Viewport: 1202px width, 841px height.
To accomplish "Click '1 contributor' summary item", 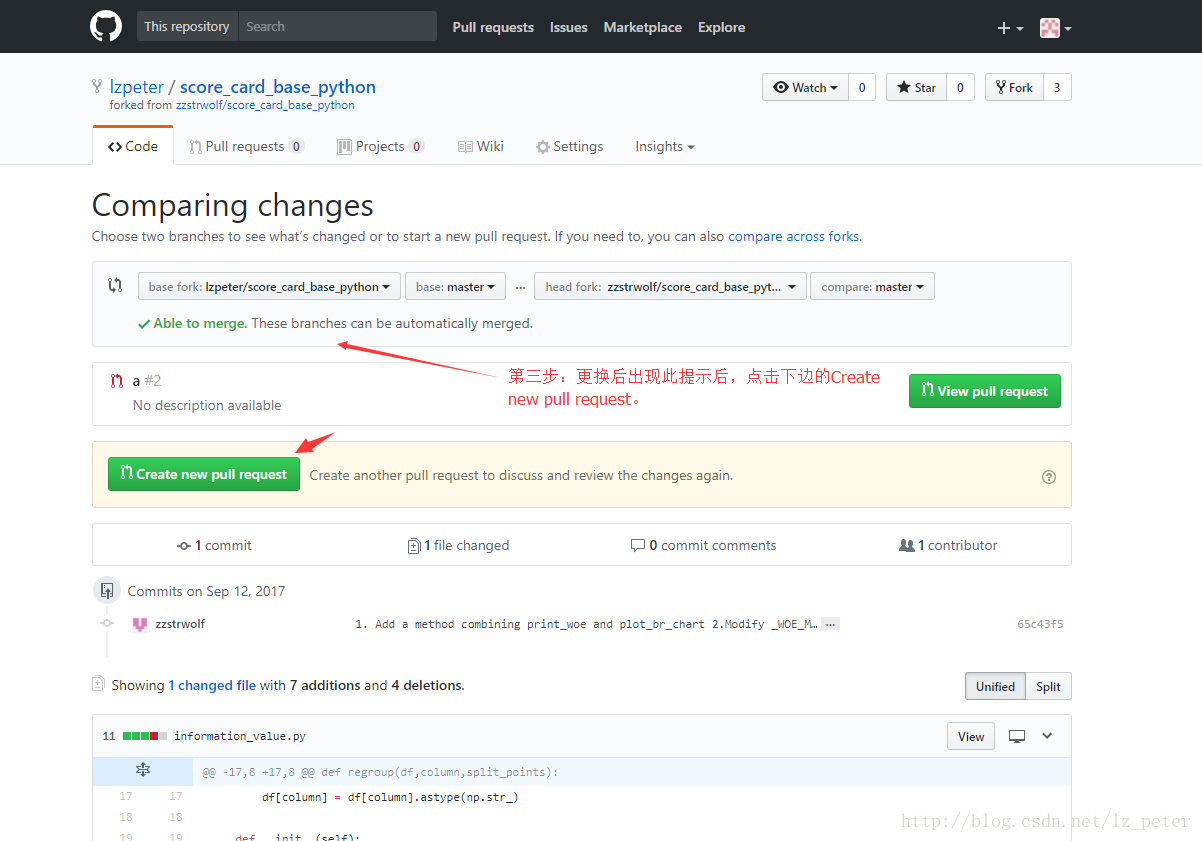I will click(949, 546).
